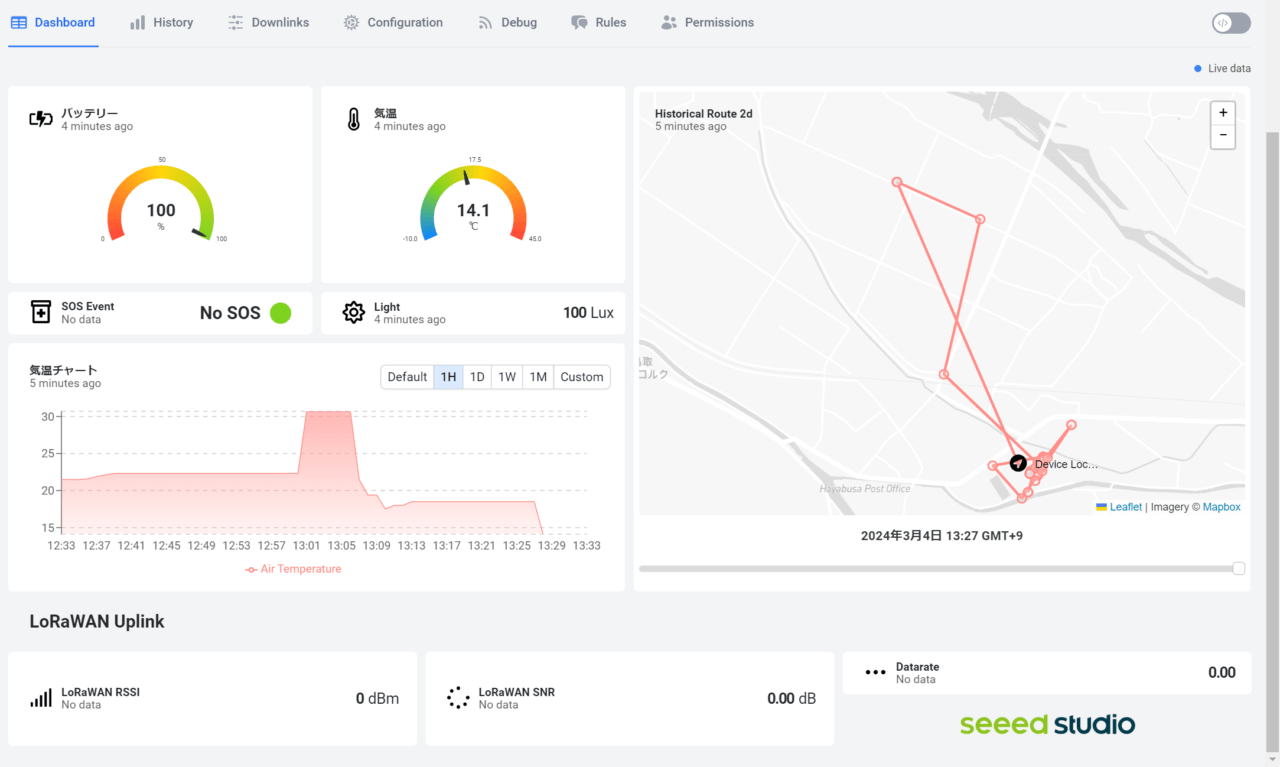The width and height of the screenshot is (1280, 767).
Task: Click the Datarate three-dots icon
Action: (x=875, y=672)
